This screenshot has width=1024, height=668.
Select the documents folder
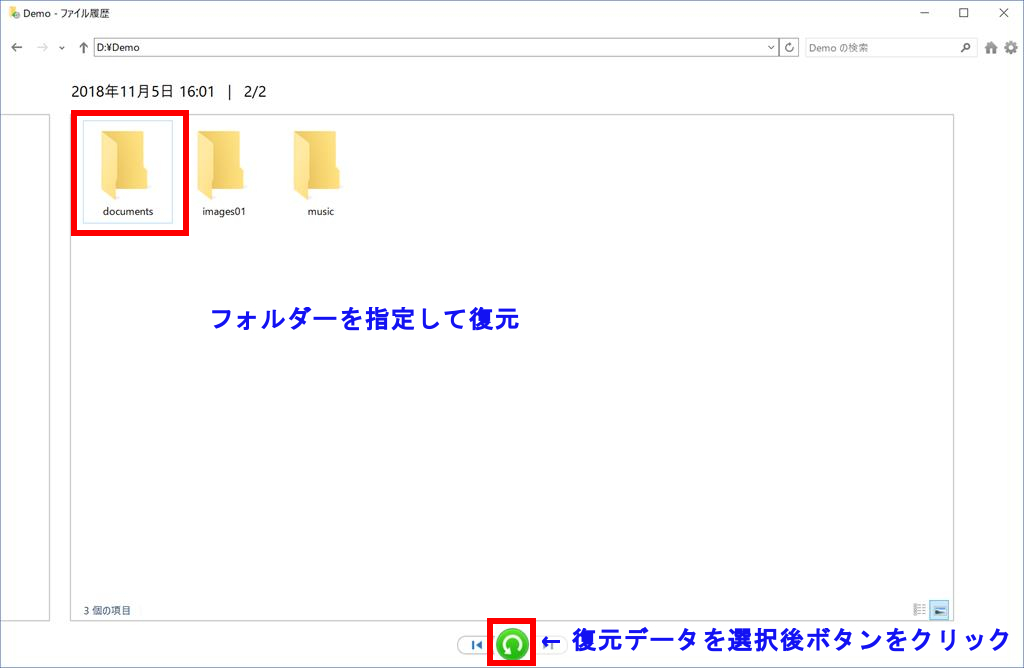pyautogui.click(x=128, y=172)
